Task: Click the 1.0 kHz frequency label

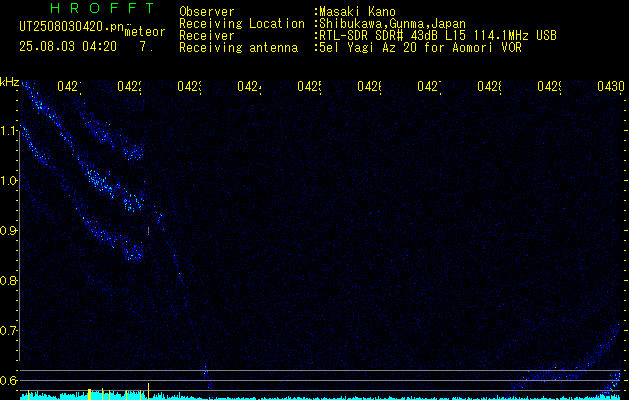Action: tap(9, 181)
